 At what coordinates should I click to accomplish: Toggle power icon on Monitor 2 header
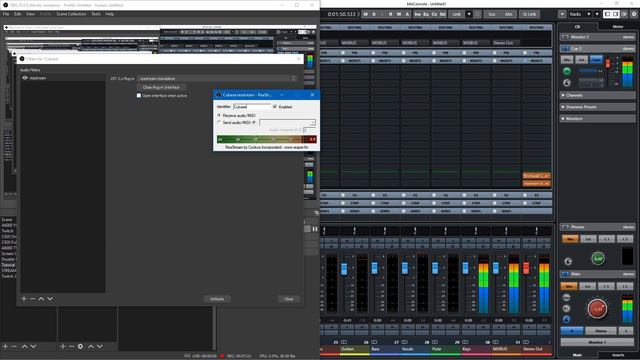(x=565, y=37)
